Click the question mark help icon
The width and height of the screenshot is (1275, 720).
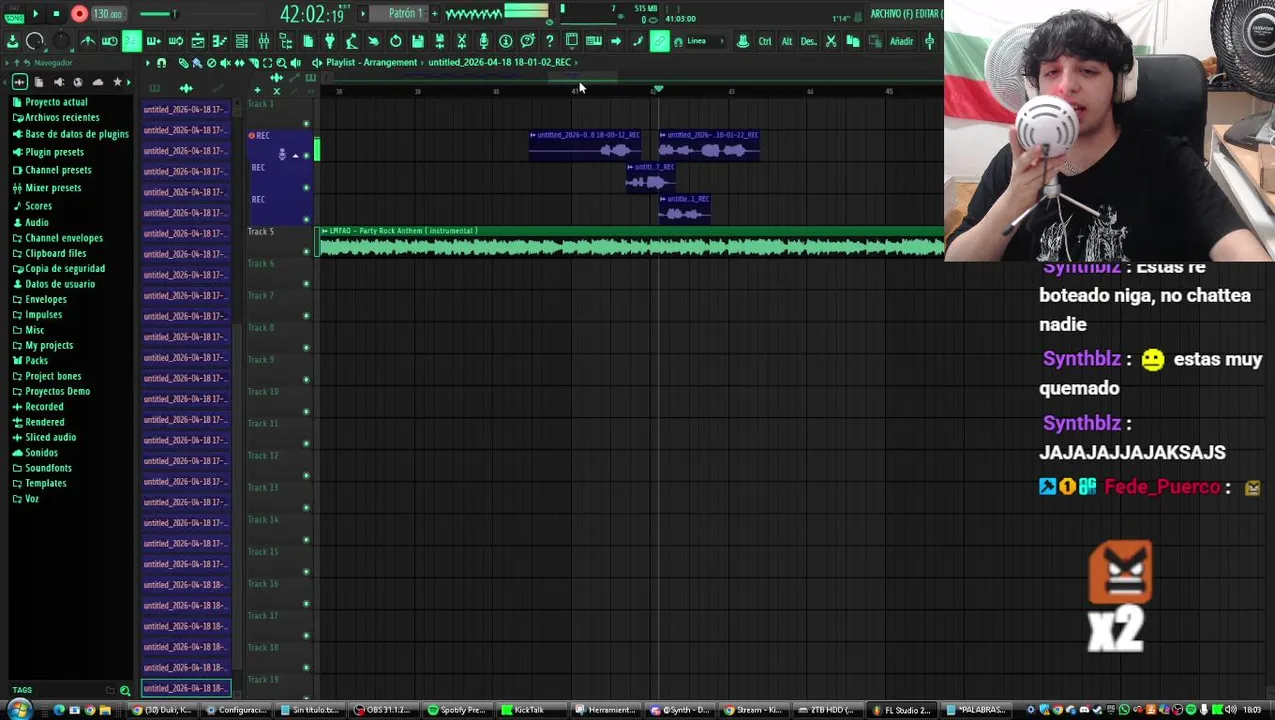coord(549,41)
